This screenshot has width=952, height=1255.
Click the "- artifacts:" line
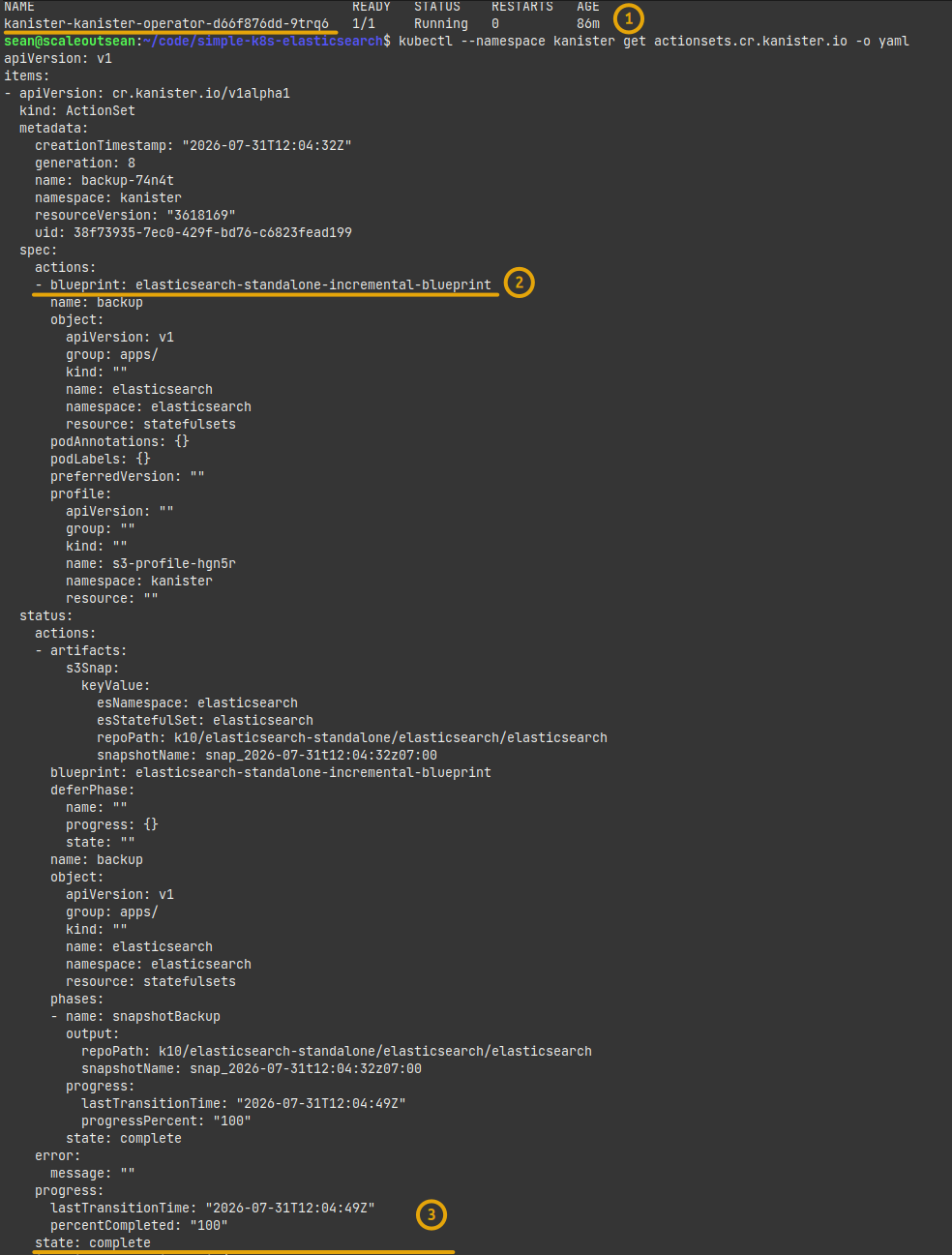pyautogui.click(x=81, y=650)
